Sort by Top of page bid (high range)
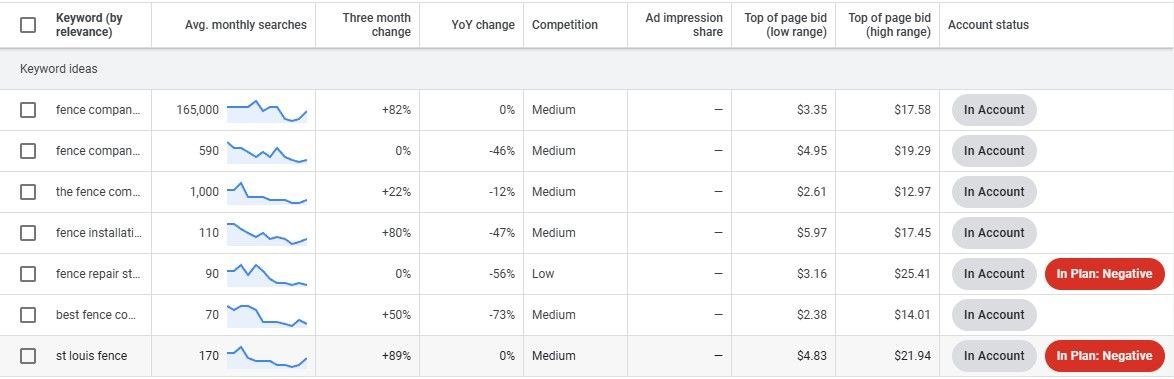This screenshot has width=1174, height=379. click(x=889, y=25)
